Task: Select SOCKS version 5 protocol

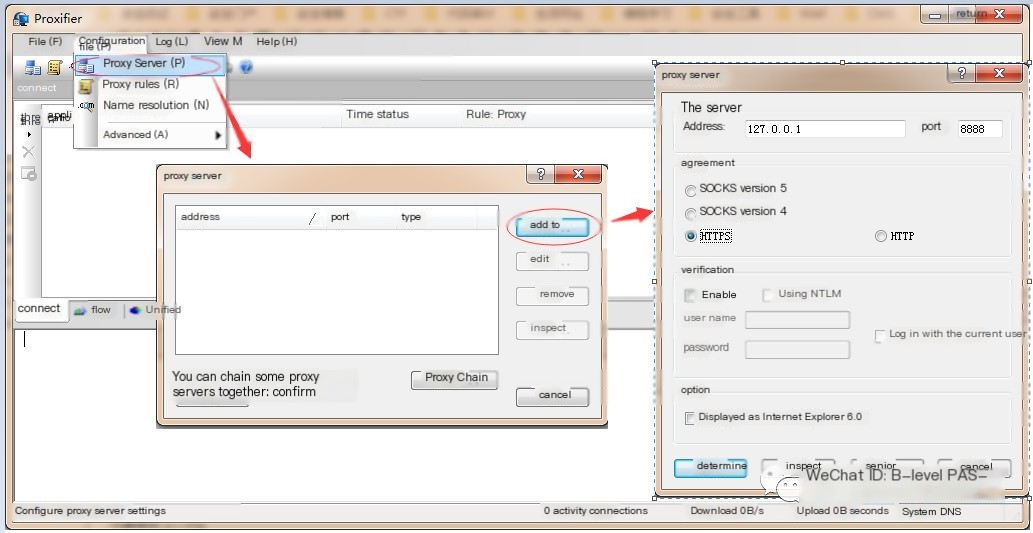Action: [x=690, y=190]
